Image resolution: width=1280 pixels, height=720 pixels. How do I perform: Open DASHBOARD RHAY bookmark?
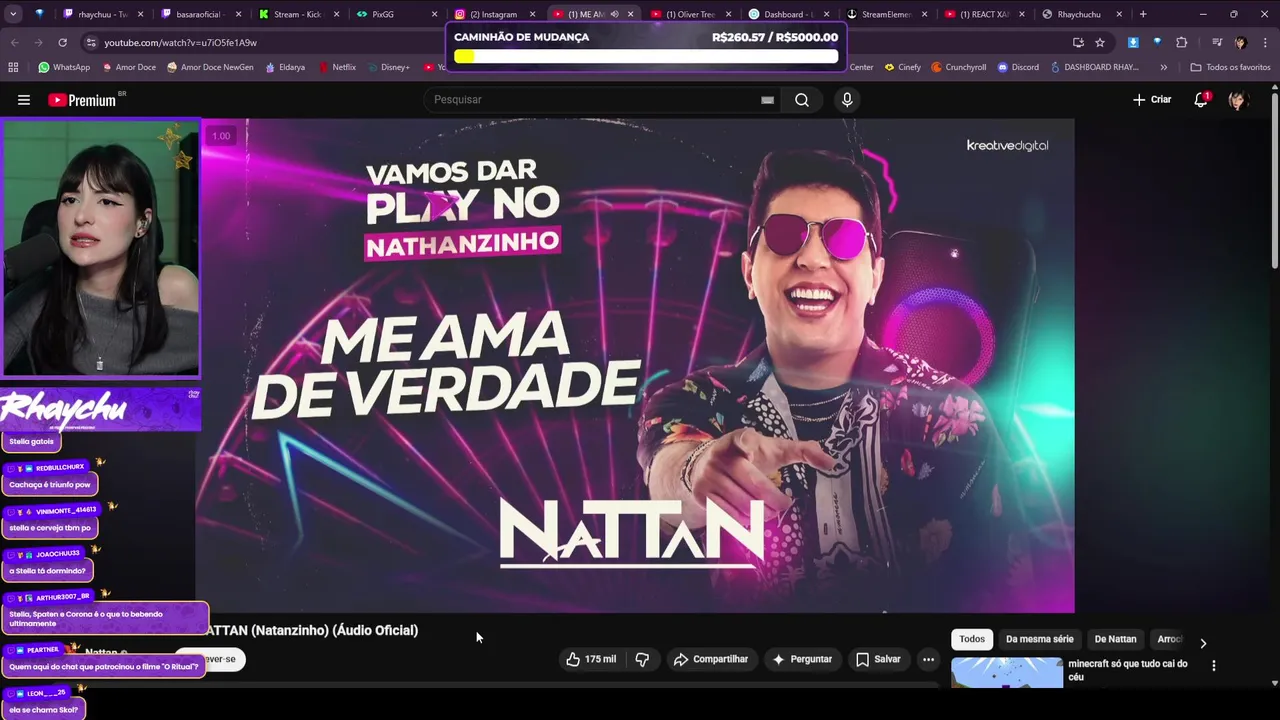tap(1094, 67)
